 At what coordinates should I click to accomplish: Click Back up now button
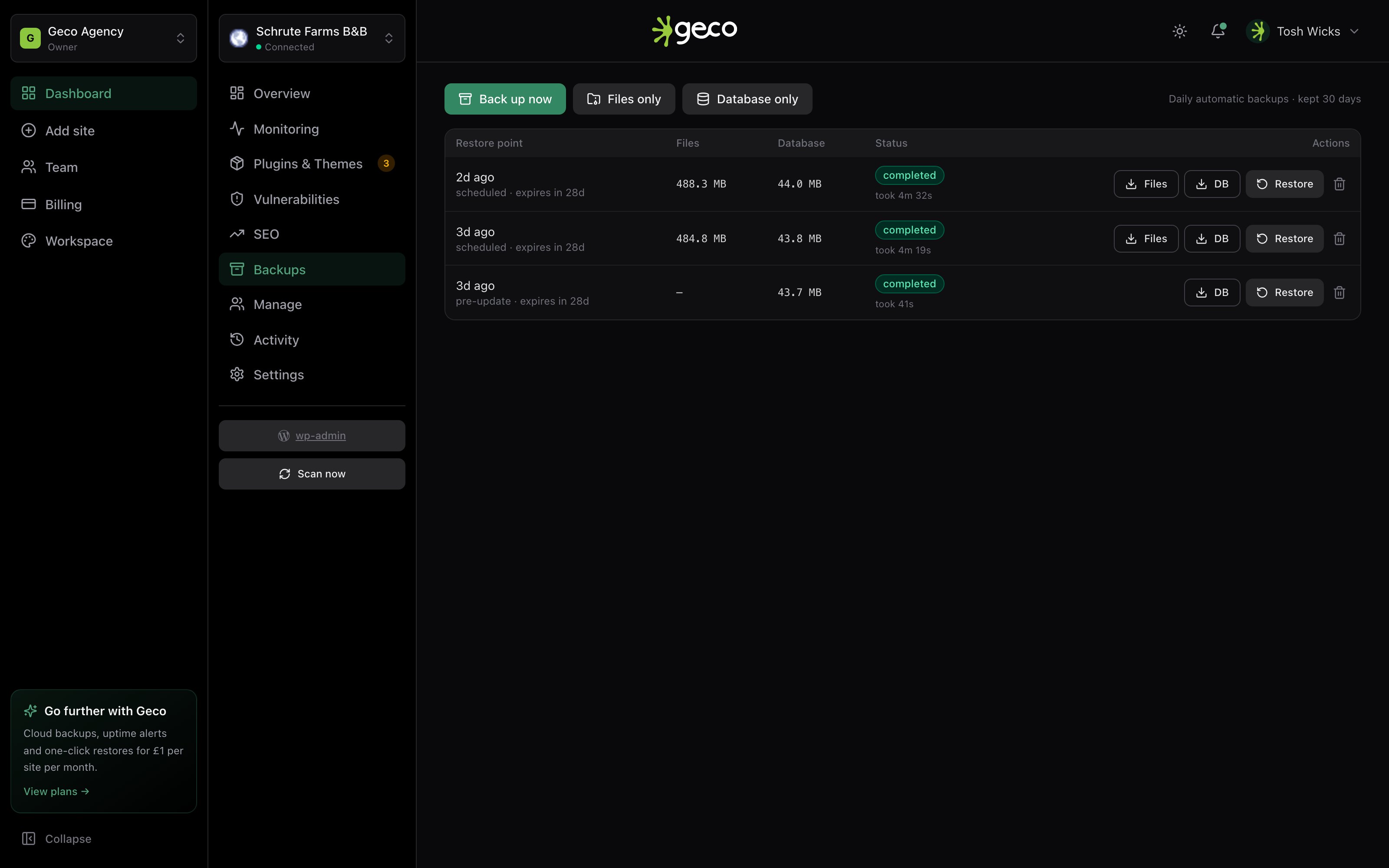pos(505,99)
